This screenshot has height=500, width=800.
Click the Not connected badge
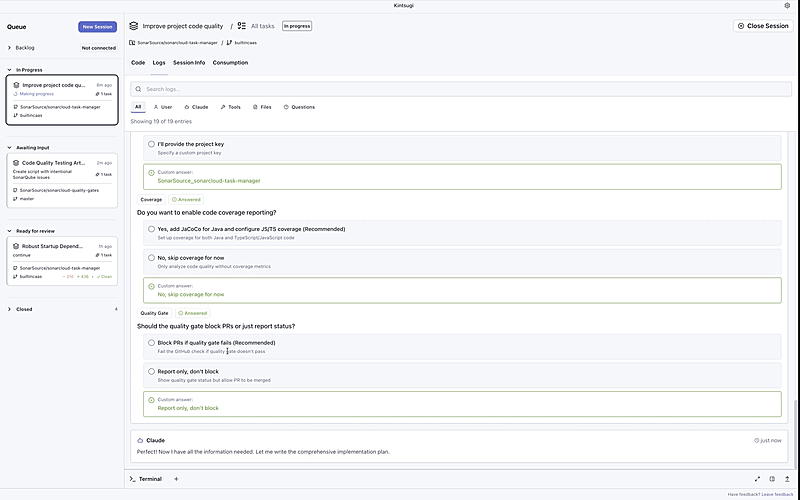pyautogui.click(x=99, y=48)
